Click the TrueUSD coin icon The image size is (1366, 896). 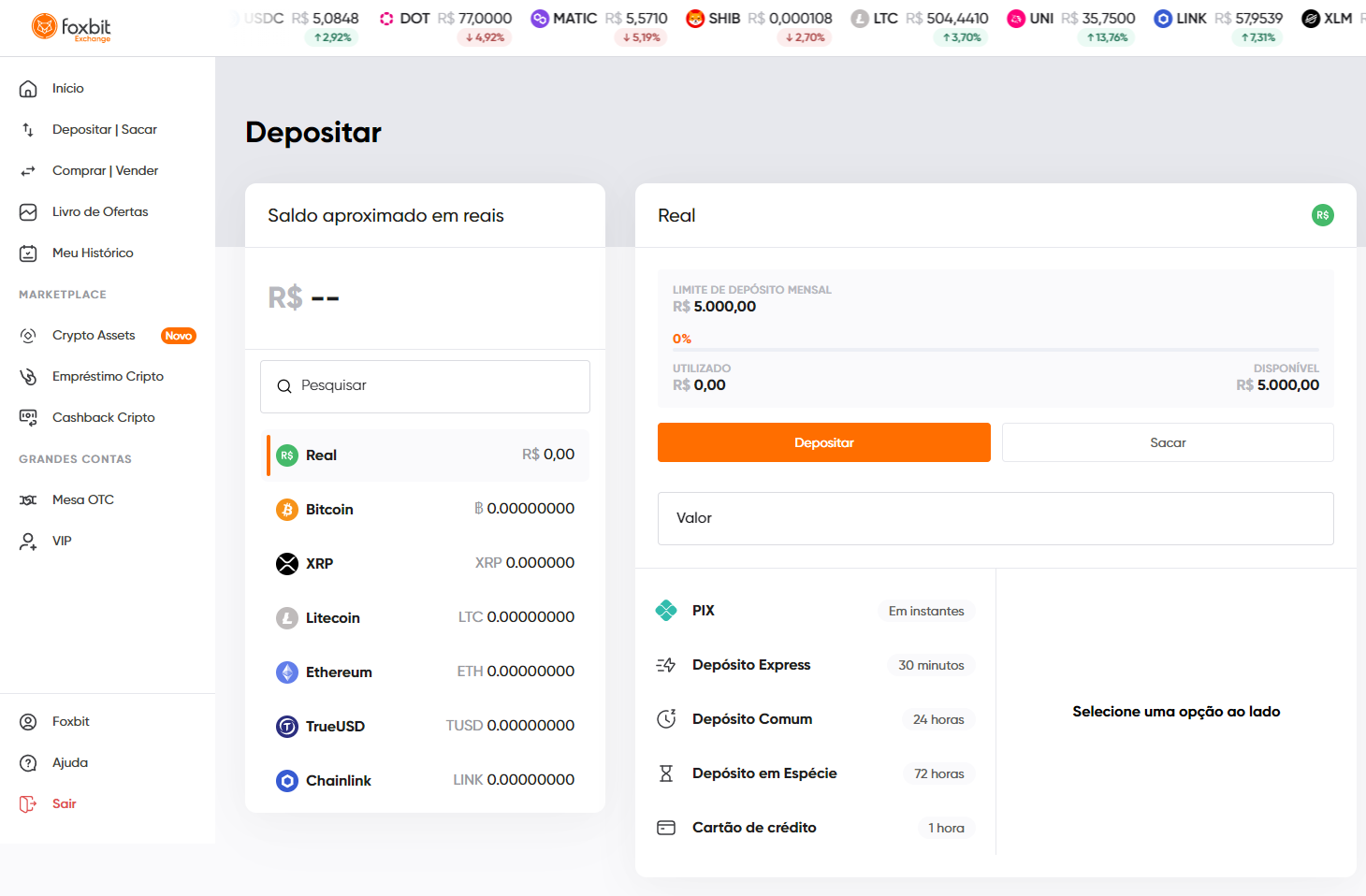[287, 727]
